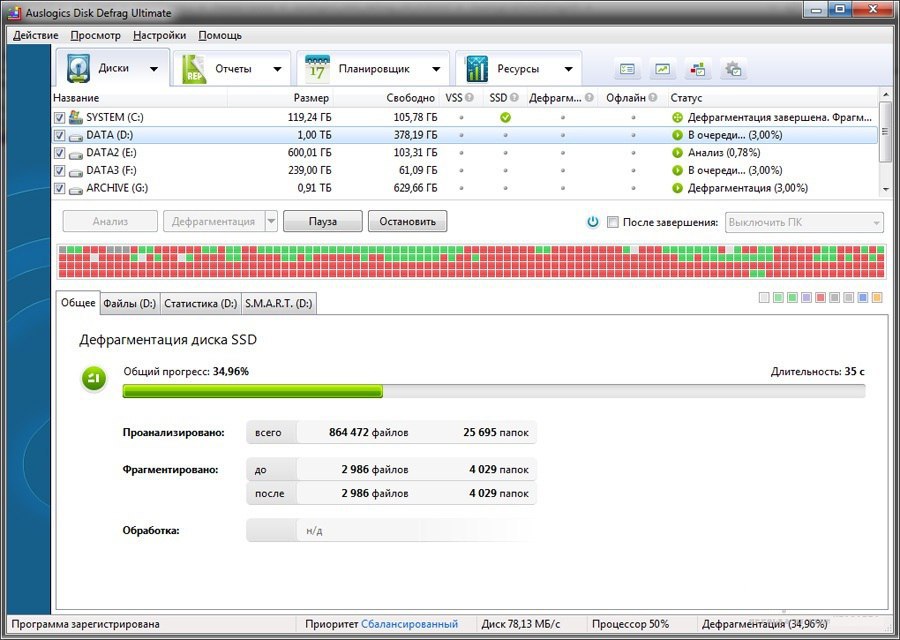Screen dimensions: 900x640
Task: Select the Диски tab
Action: pyautogui.click(x=112, y=68)
